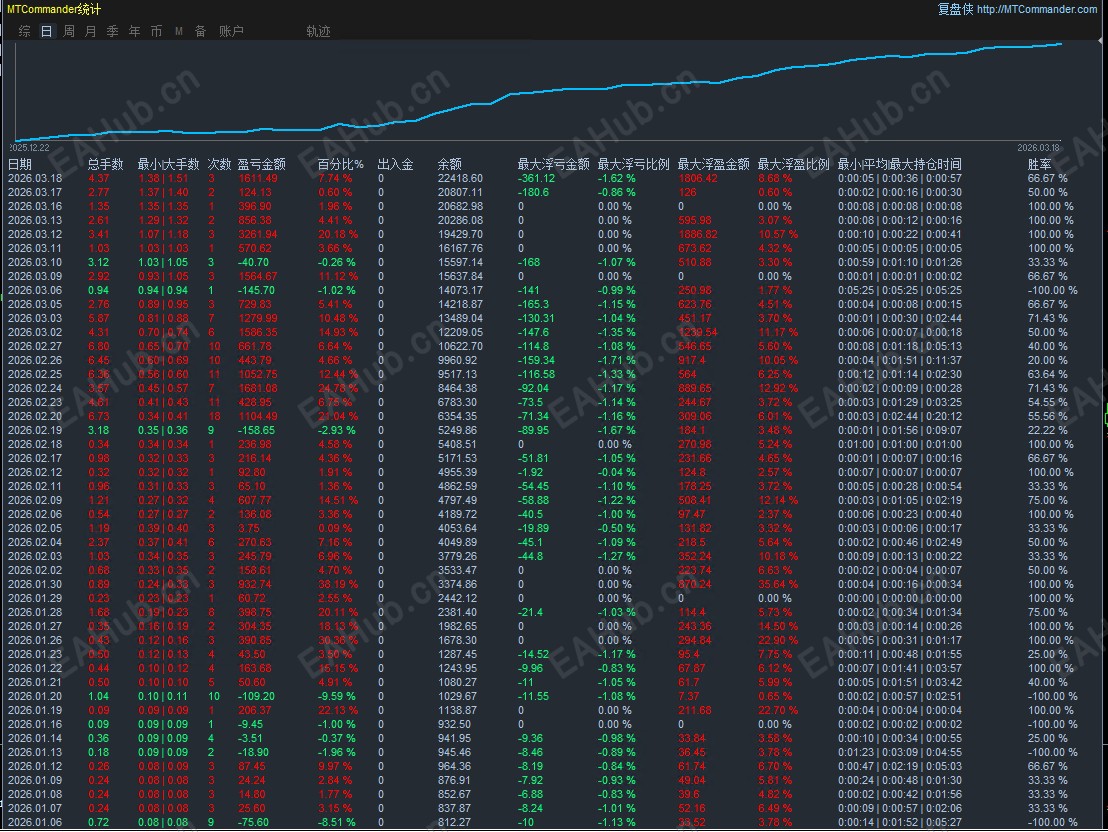
Task: Click the 轨迹 track button
Action: point(318,31)
